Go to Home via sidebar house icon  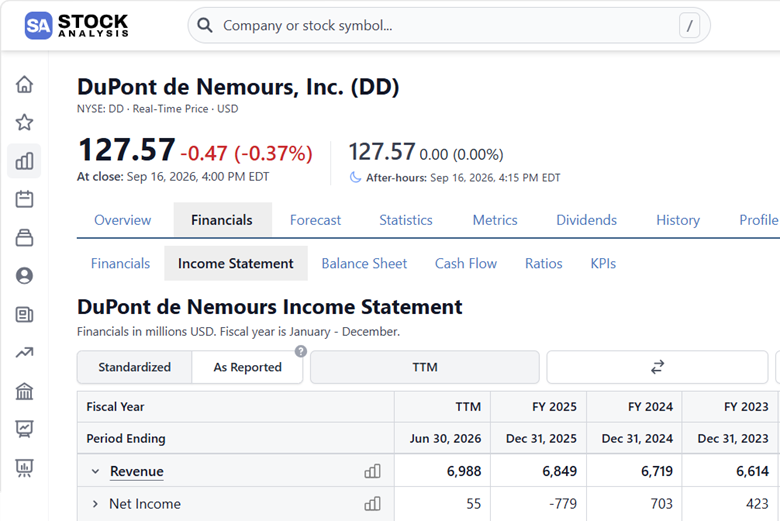click(x=24, y=84)
